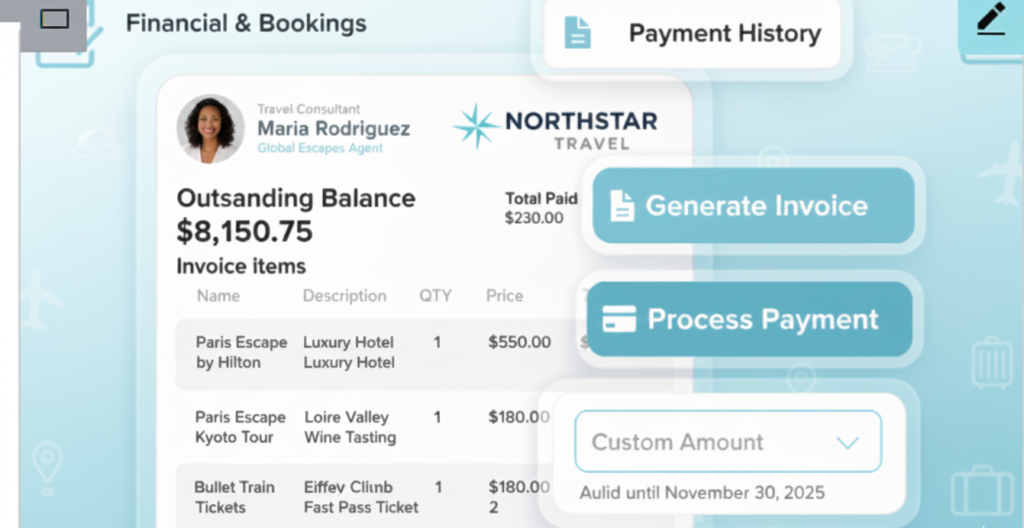Click the rectangle icon in top-left corner
The height and width of the screenshot is (528, 1024).
[54, 18]
